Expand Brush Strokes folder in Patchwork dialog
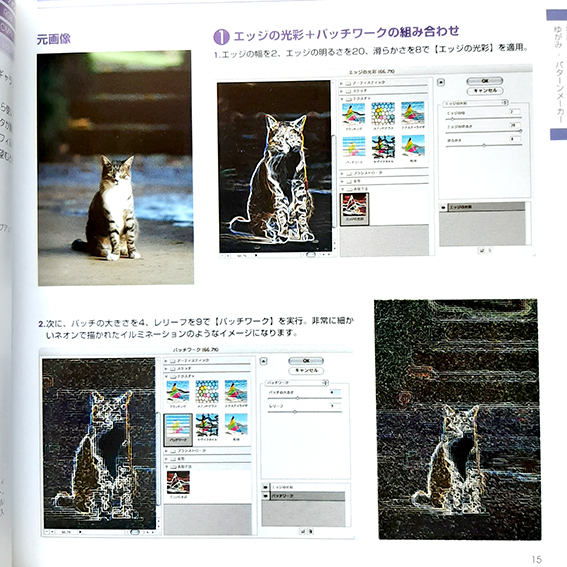 (166, 451)
